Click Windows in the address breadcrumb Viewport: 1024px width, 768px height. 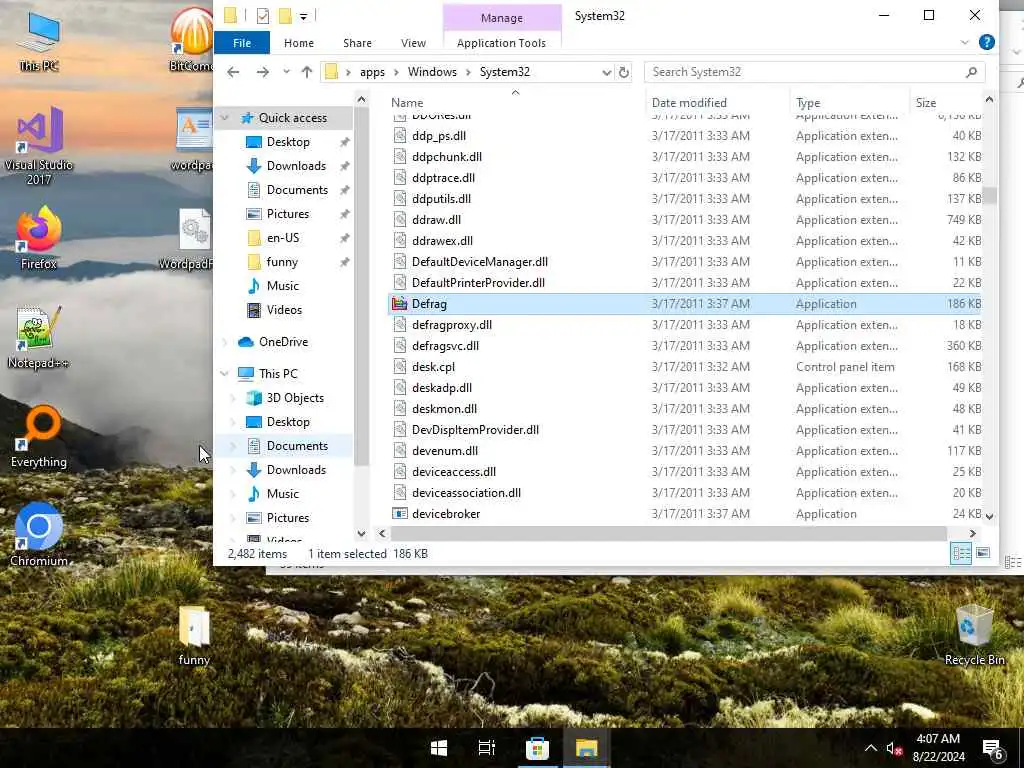tap(432, 72)
